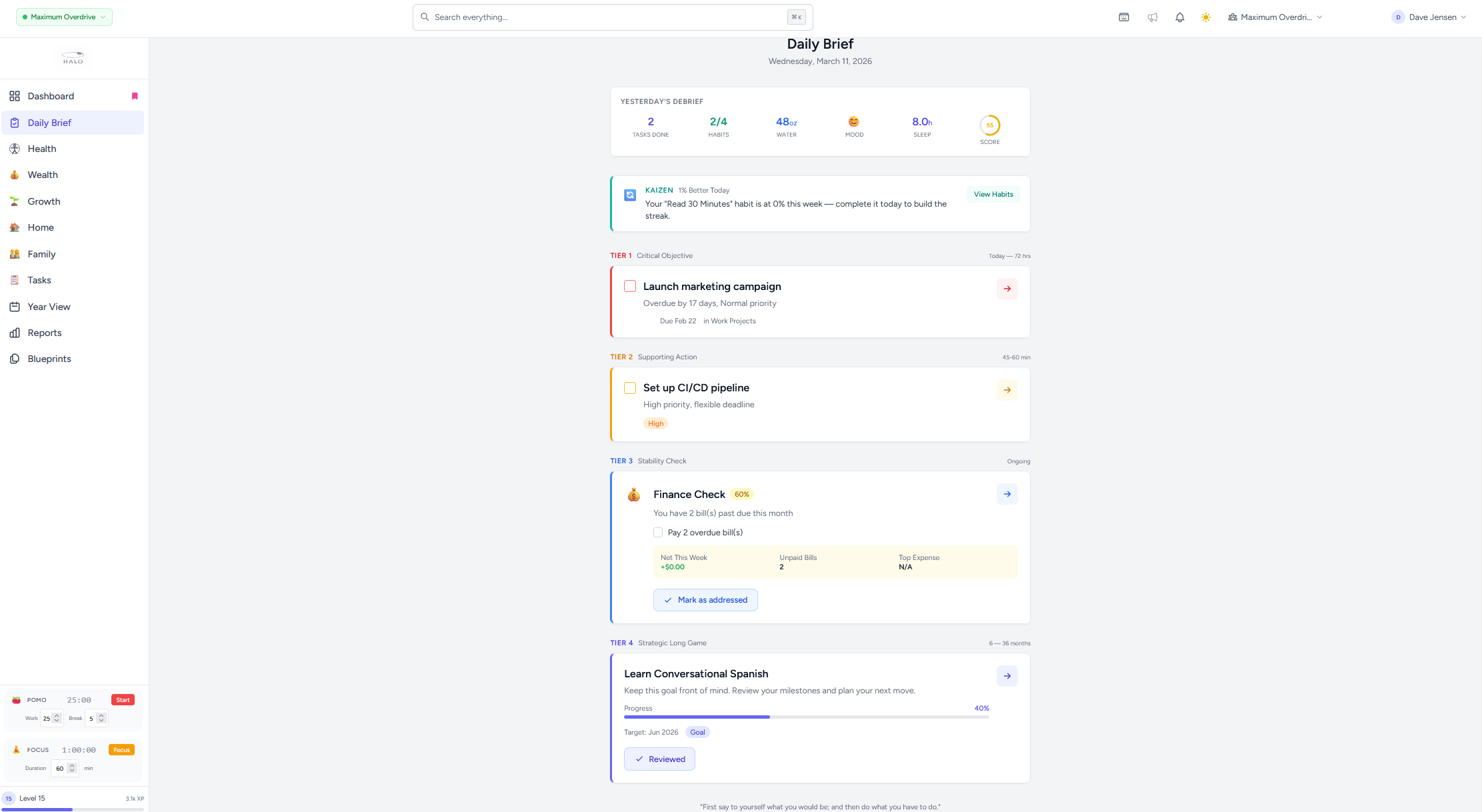The width and height of the screenshot is (1482, 812).
Task: Check off the Launch marketing campaign task
Action: pyautogui.click(x=629, y=286)
